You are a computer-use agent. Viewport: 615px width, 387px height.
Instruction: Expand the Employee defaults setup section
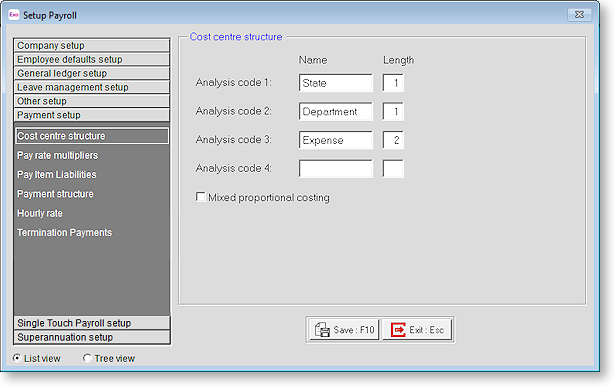92,59
